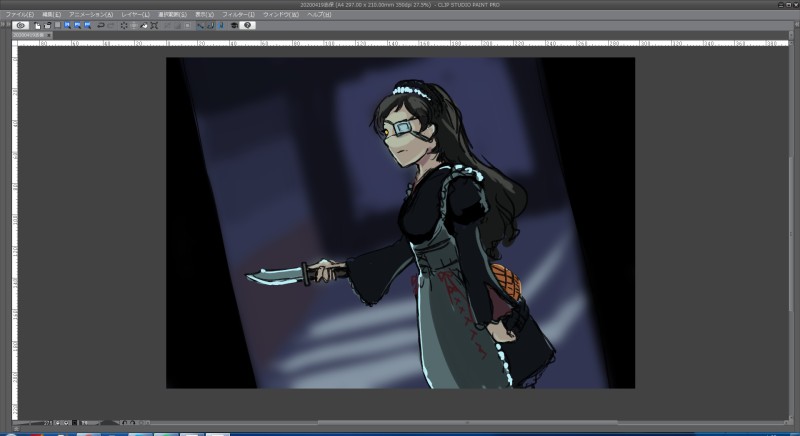Click the zoom percentage field at bottom
The width and height of the screenshot is (800, 436).
[x=47, y=423]
